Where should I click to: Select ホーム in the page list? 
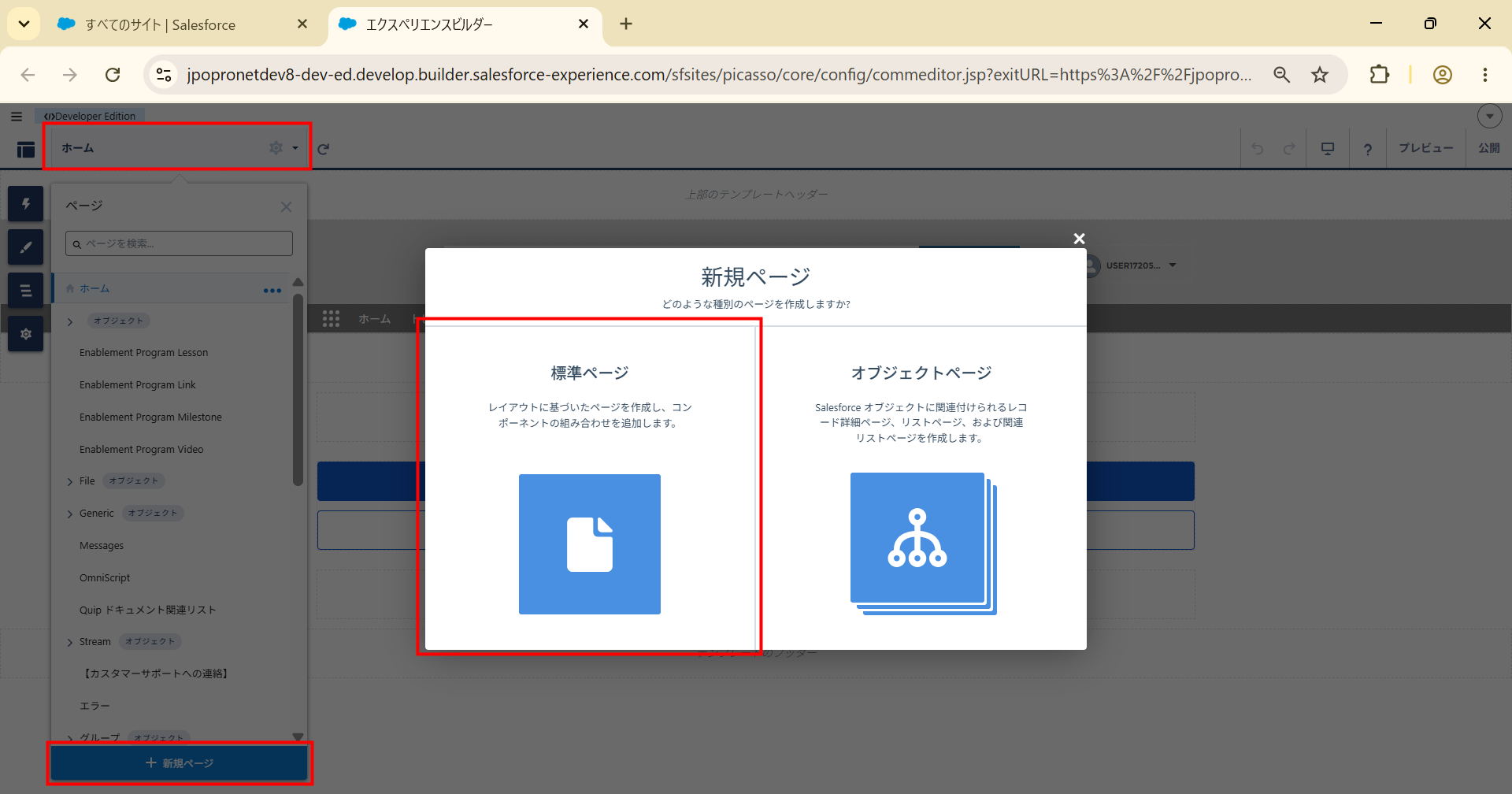tap(94, 289)
